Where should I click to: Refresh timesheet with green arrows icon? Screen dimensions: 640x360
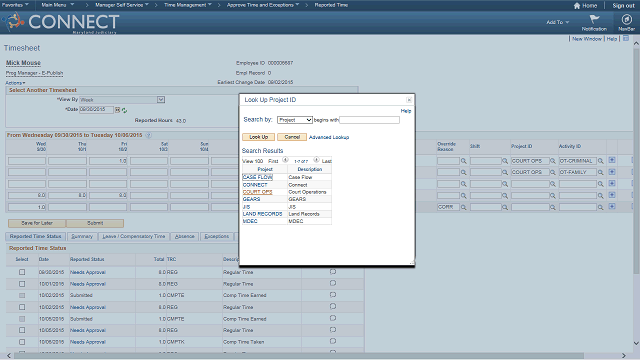click(124, 110)
